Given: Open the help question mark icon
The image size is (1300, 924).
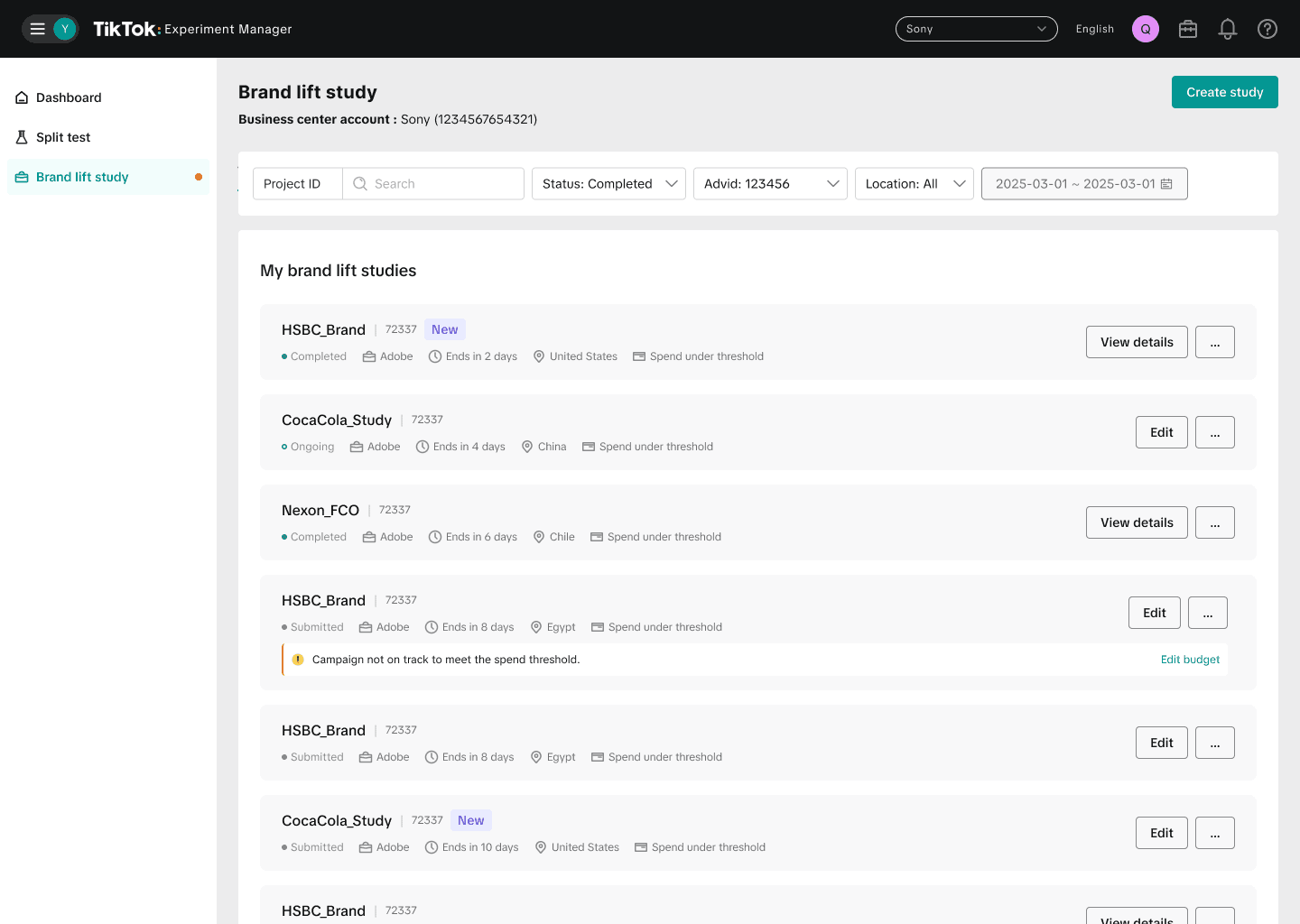Looking at the screenshot, I should pyautogui.click(x=1267, y=29).
